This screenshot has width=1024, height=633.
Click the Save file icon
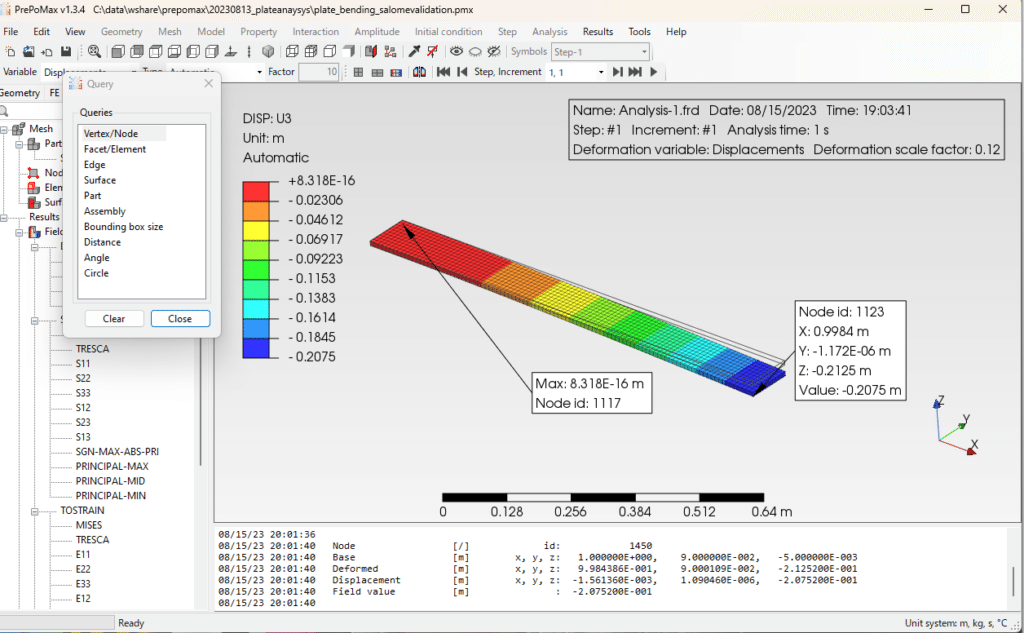[66, 51]
